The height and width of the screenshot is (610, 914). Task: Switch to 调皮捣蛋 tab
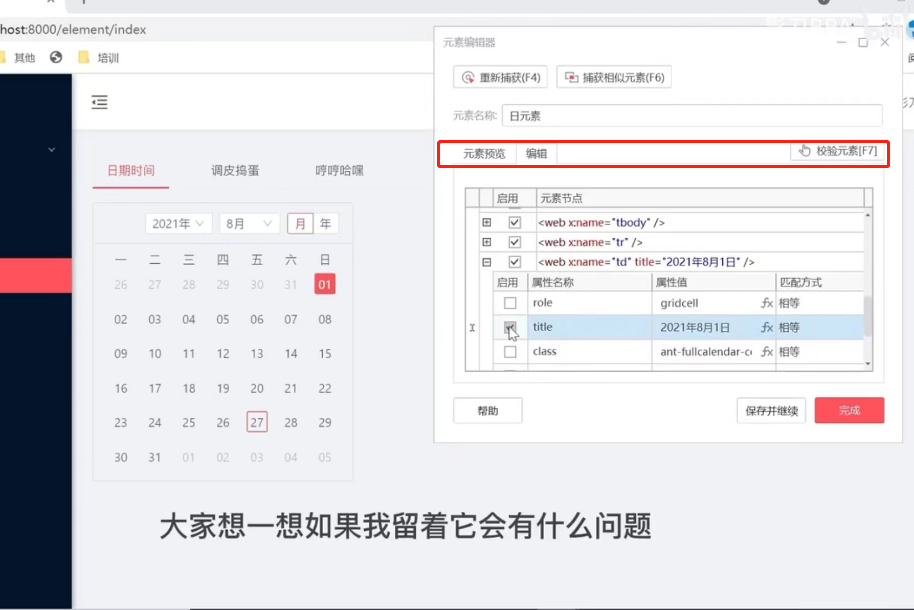235,170
